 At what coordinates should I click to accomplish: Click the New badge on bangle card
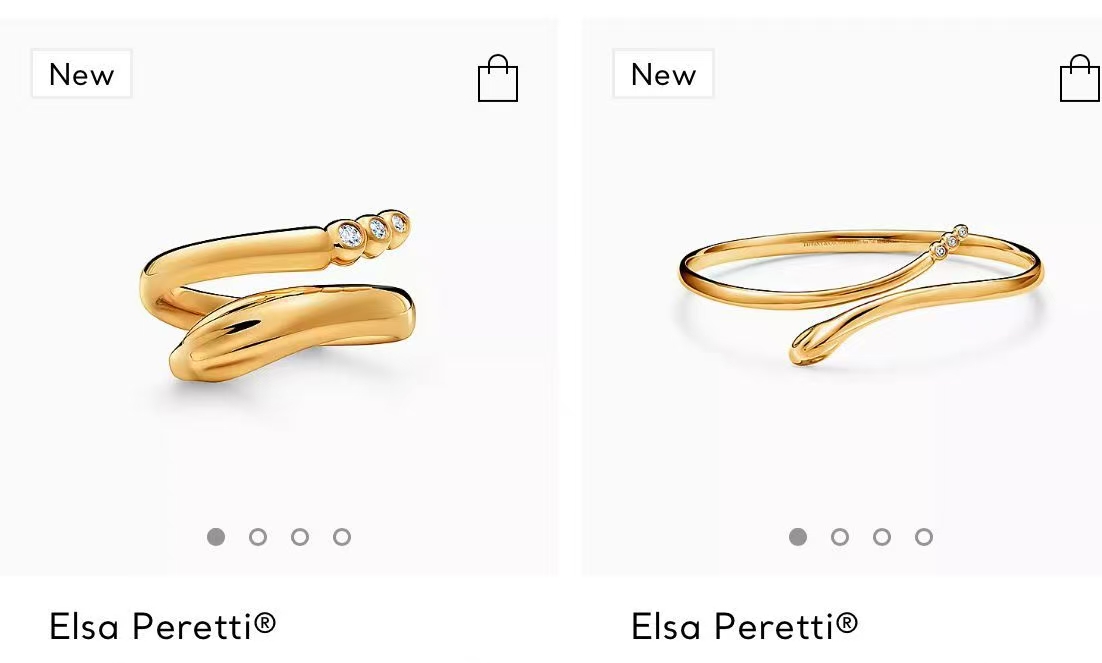point(663,74)
